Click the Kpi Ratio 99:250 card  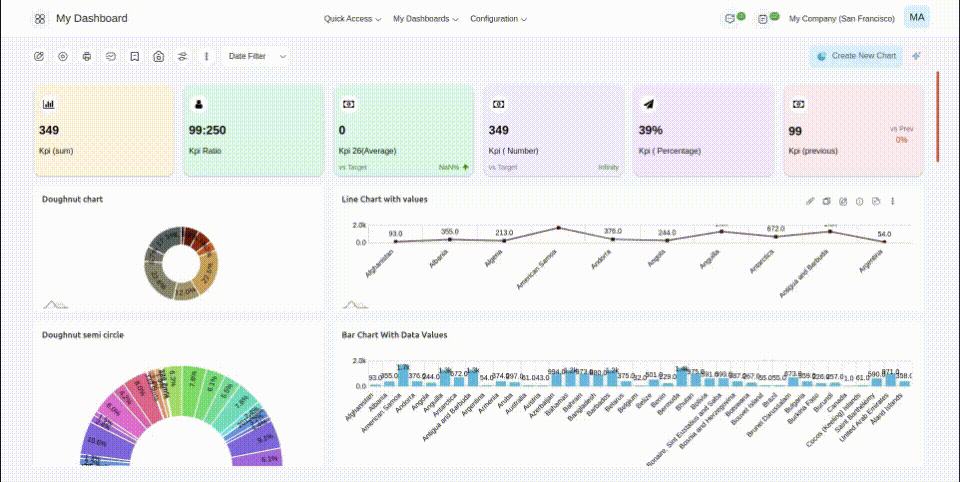pos(254,130)
